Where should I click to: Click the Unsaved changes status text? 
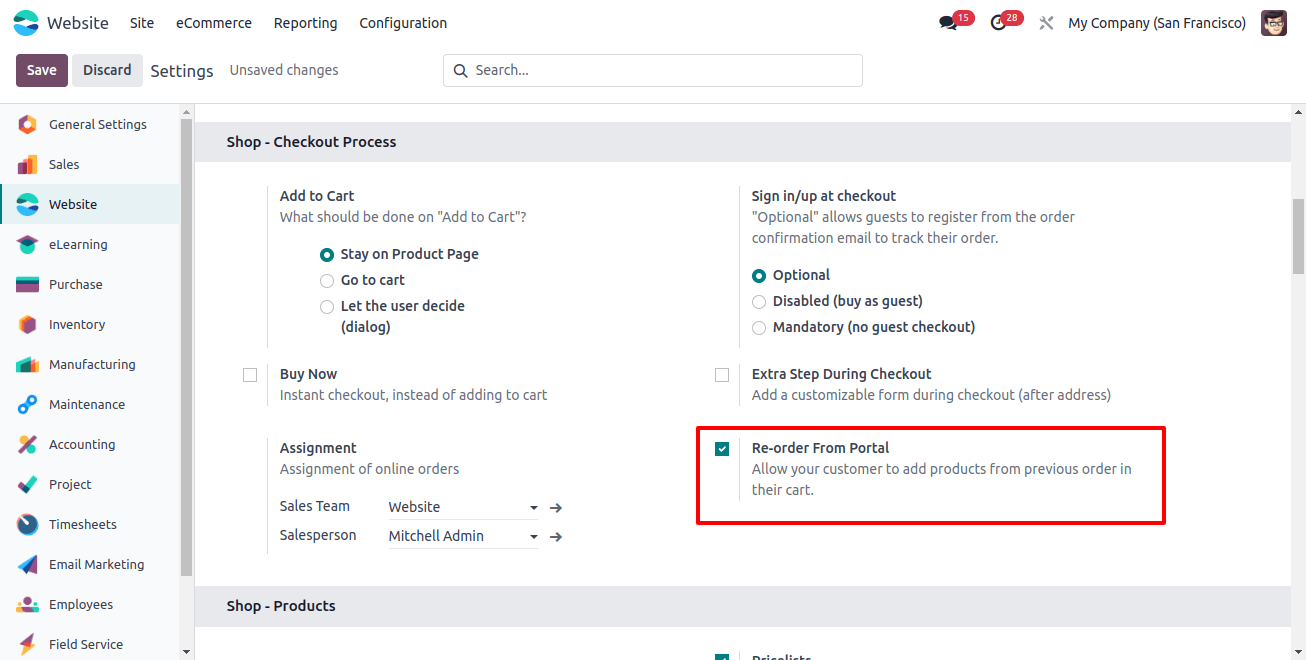[284, 70]
